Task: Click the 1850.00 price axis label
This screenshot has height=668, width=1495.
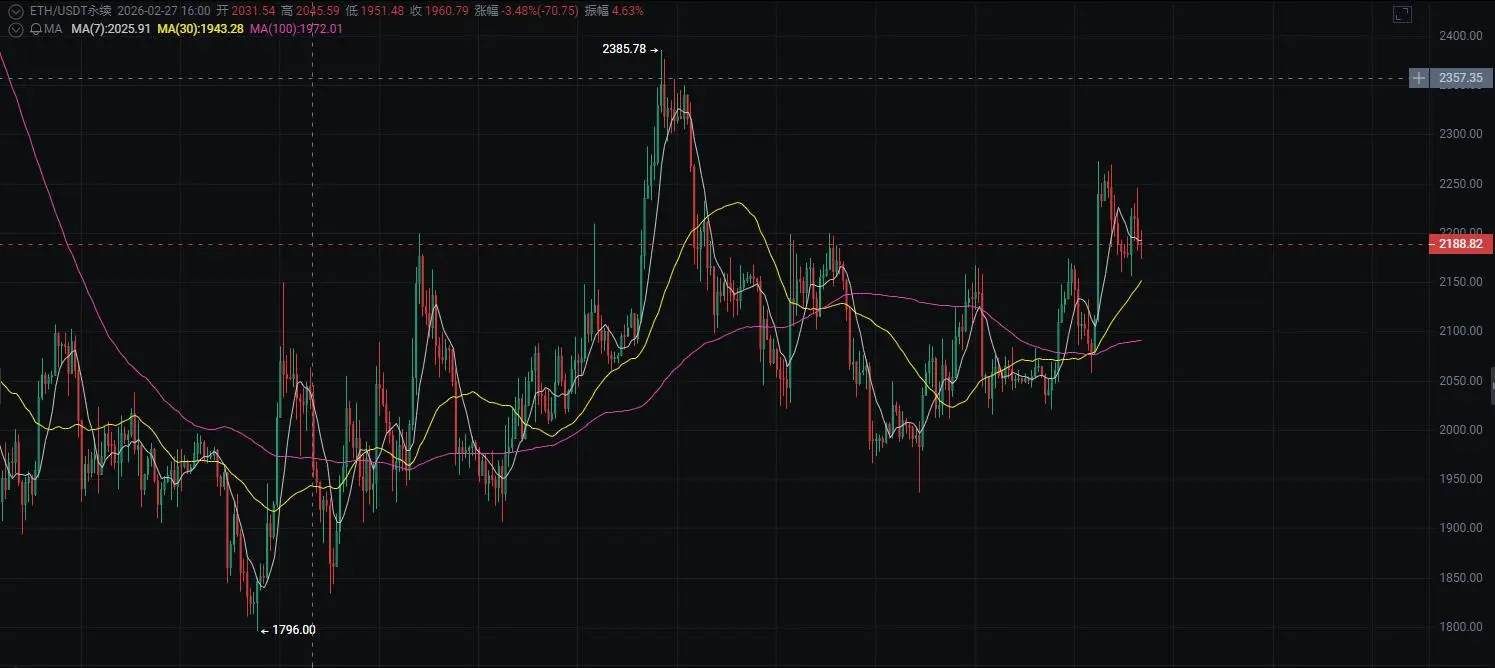Action: [1460, 578]
